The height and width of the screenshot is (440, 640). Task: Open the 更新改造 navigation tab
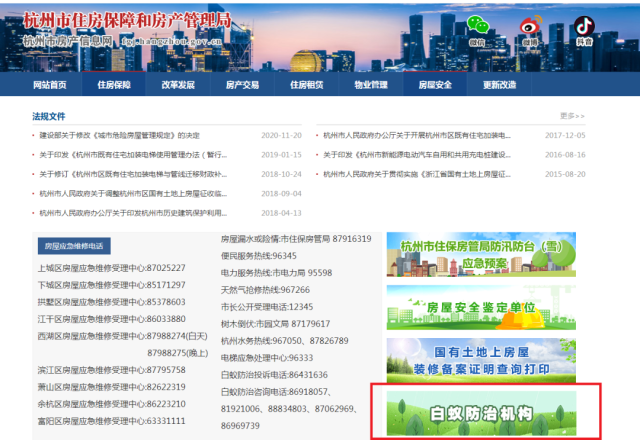500,84
